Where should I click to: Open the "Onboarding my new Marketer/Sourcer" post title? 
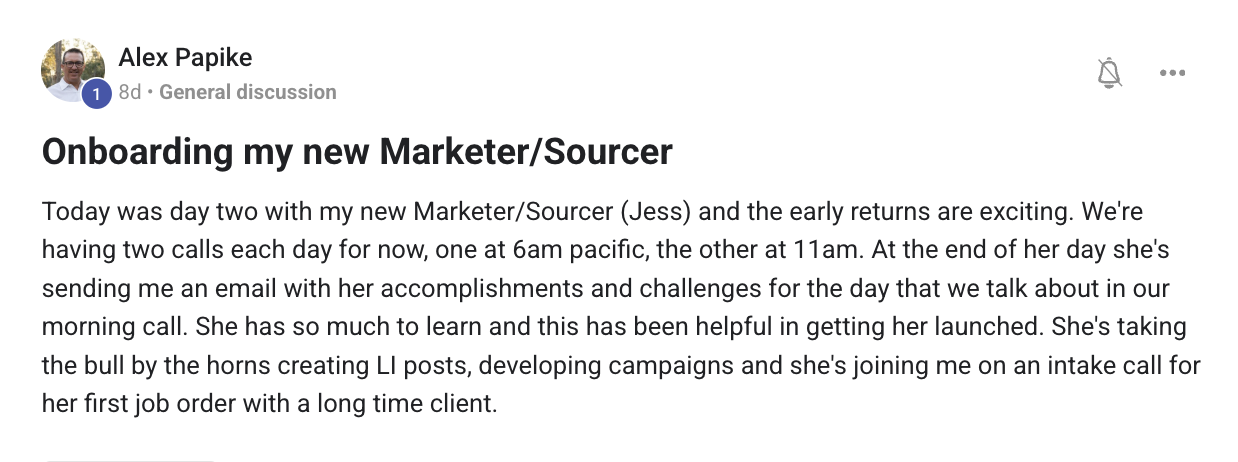coord(357,152)
